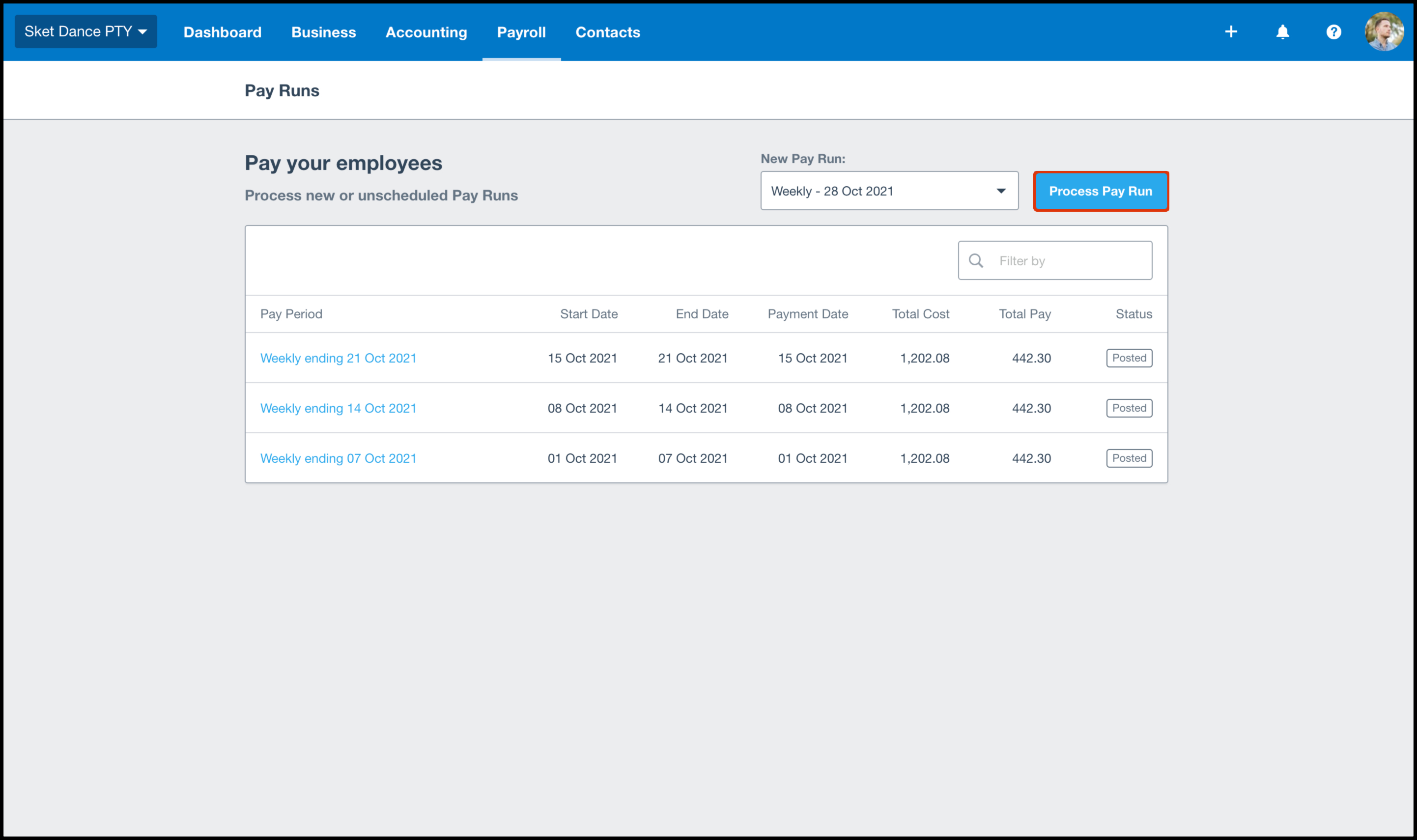Open Weekly ending 07 Oct 2021 pay run
This screenshot has width=1417, height=840.
point(338,458)
